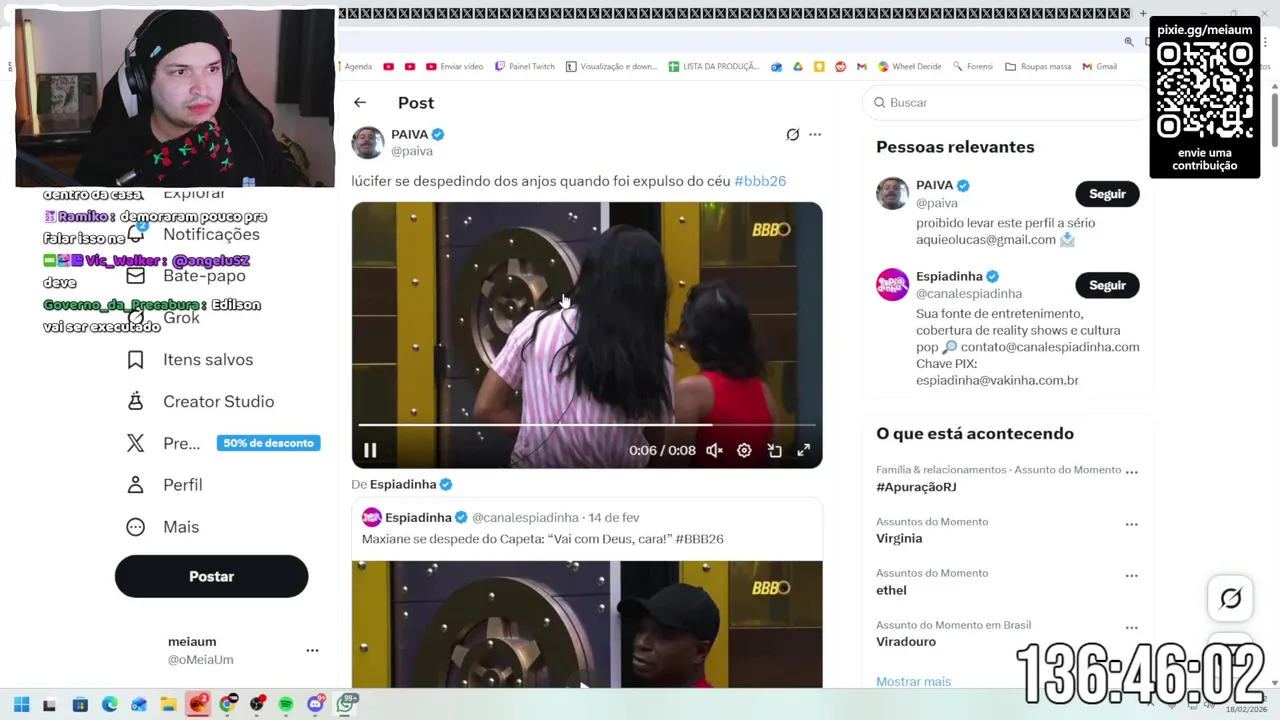
Task: Open more options for Viradouro trend
Action: (x=1131, y=628)
